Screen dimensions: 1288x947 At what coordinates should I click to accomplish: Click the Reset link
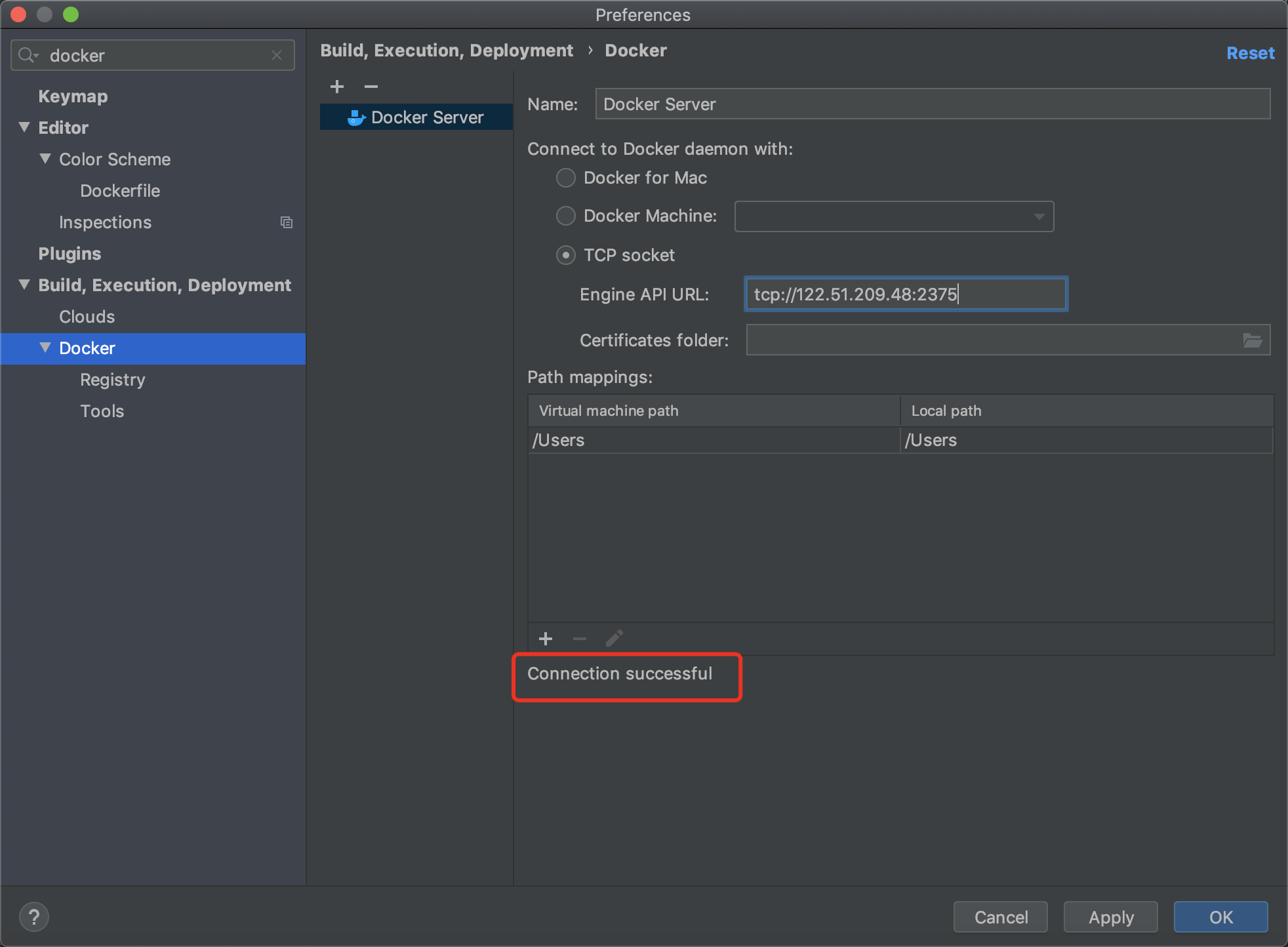[x=1250, y=53]
